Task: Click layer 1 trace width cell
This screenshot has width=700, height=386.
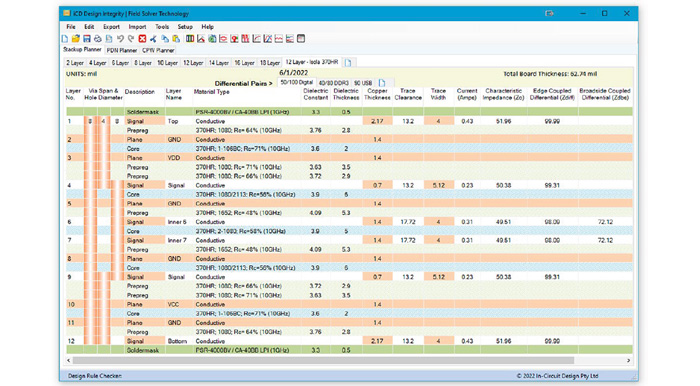Action: coord(438,121)
